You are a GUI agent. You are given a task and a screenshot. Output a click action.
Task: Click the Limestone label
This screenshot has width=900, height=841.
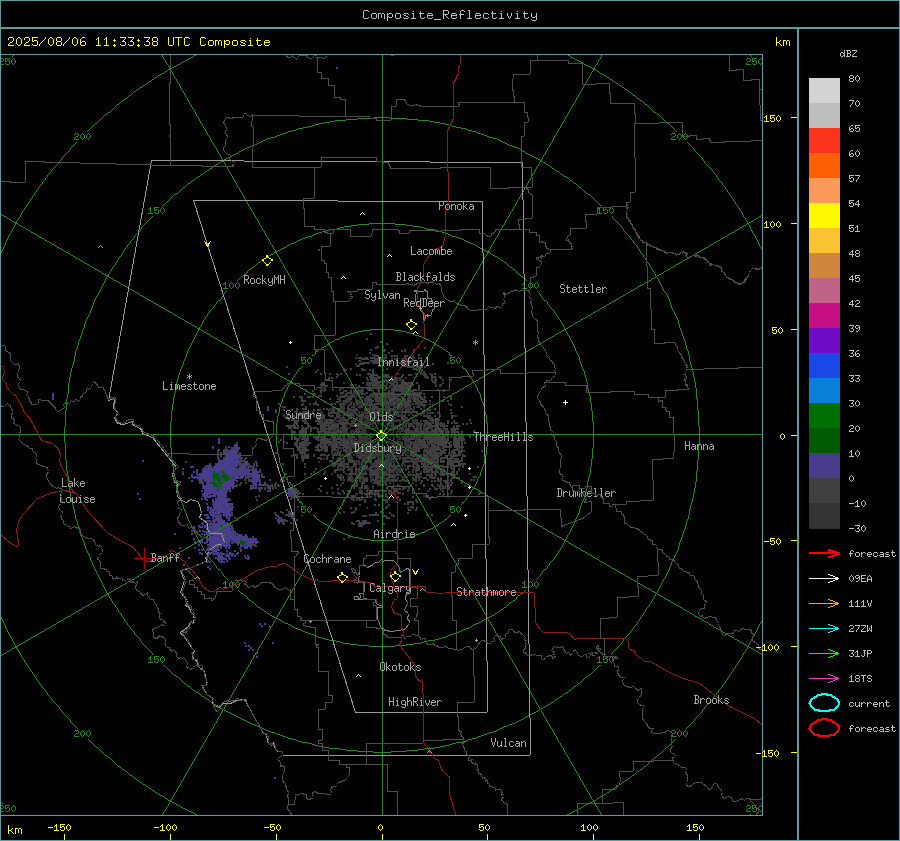click(189, 386)
